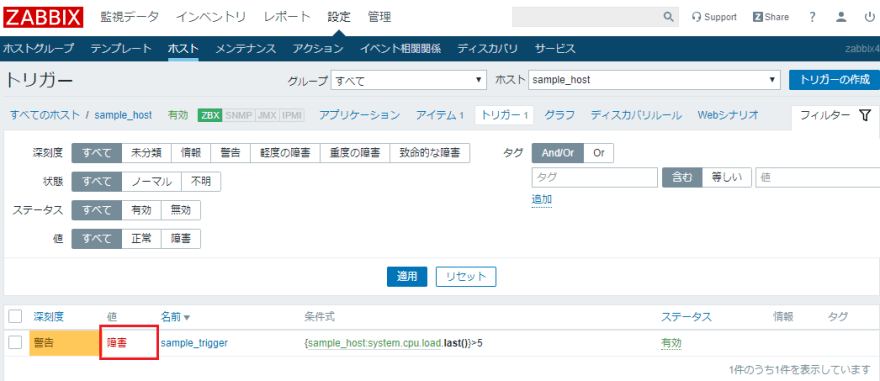This screenshot has width=880, height=381.
Task: Select 深刻度 致命的な障害 option
Action: [x=429, y=153]
